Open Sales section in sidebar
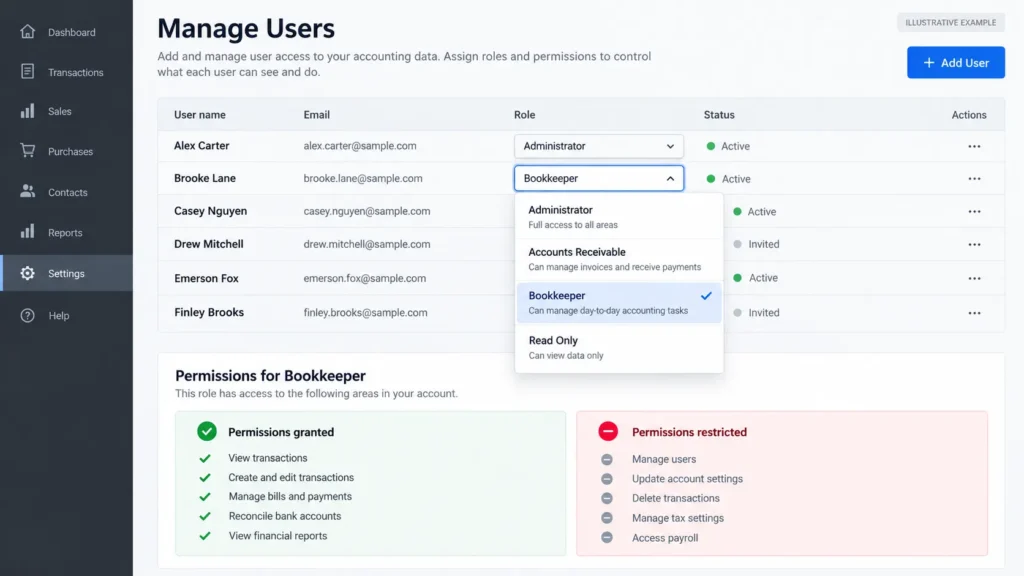 pos(66,111)
